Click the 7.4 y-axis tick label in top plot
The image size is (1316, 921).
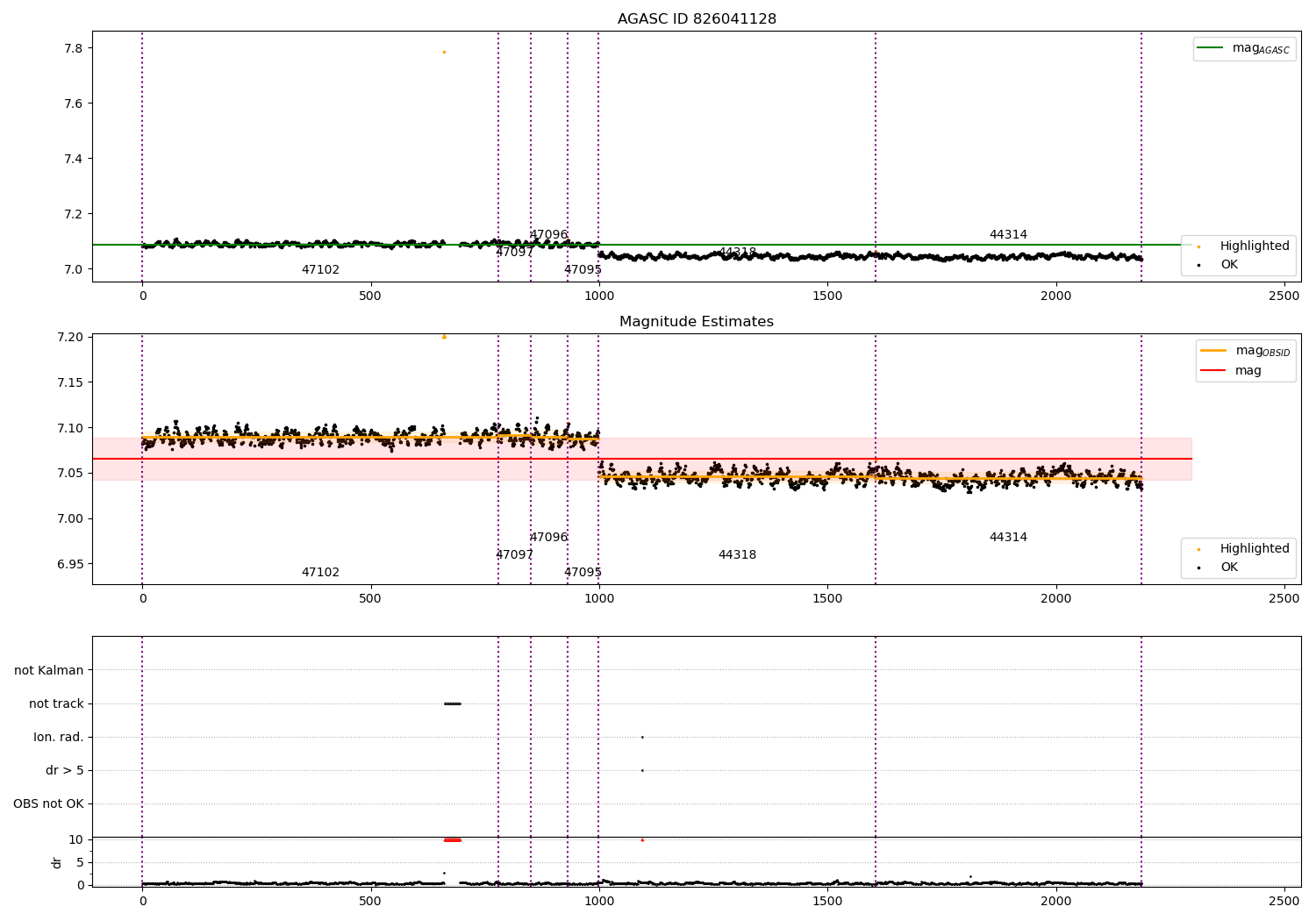click(74, 159)
